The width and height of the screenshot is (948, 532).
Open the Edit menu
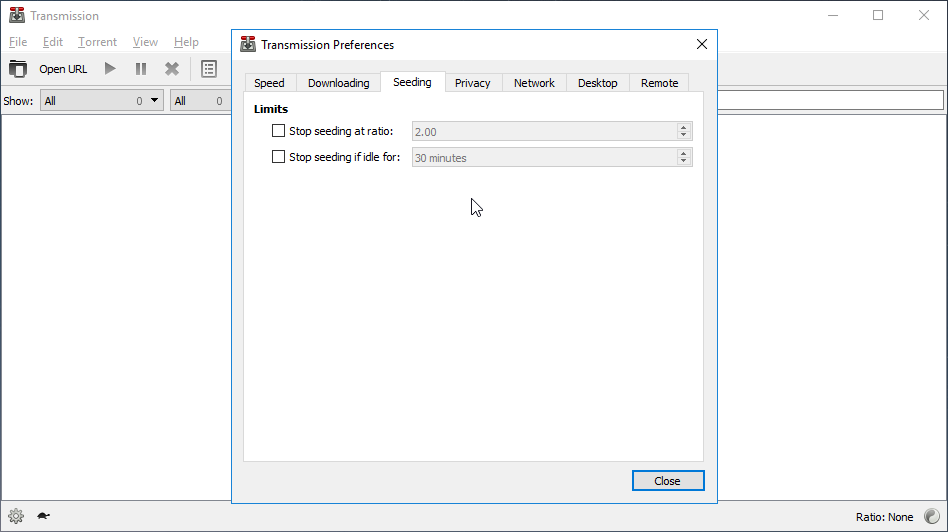point(53,42)
